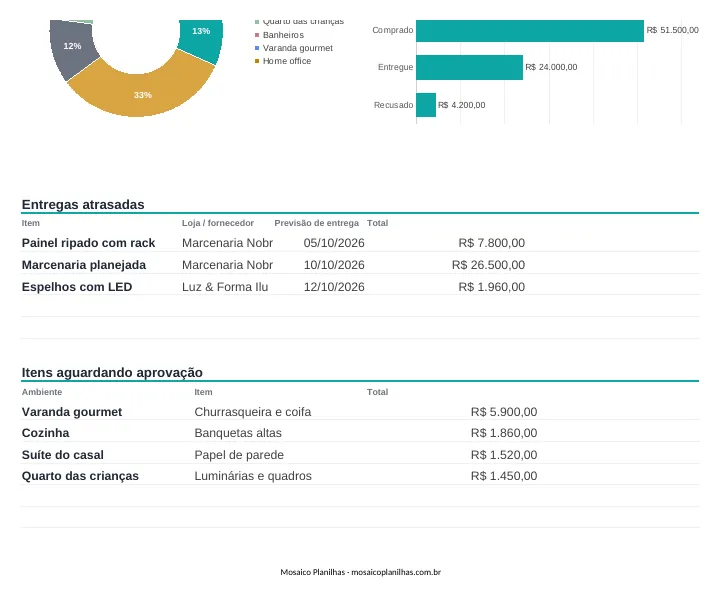Image resolution: width=719 pixels, height=597 pixels.
Task: Click the Loja / fornecedor column header
Action: click(217, 223)
